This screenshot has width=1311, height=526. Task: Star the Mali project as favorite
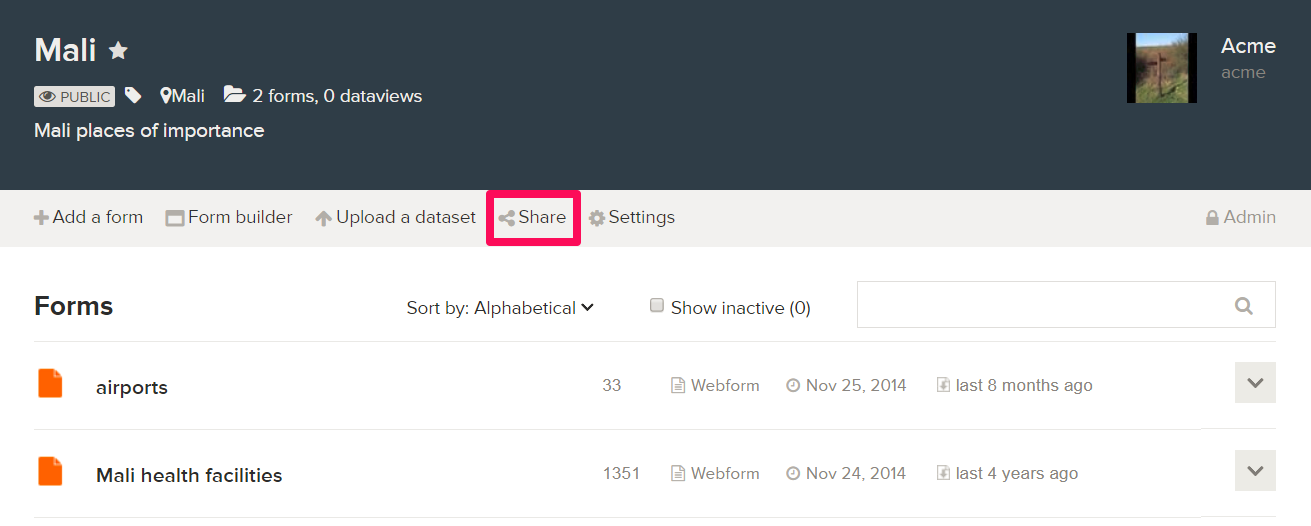(118, 51)
